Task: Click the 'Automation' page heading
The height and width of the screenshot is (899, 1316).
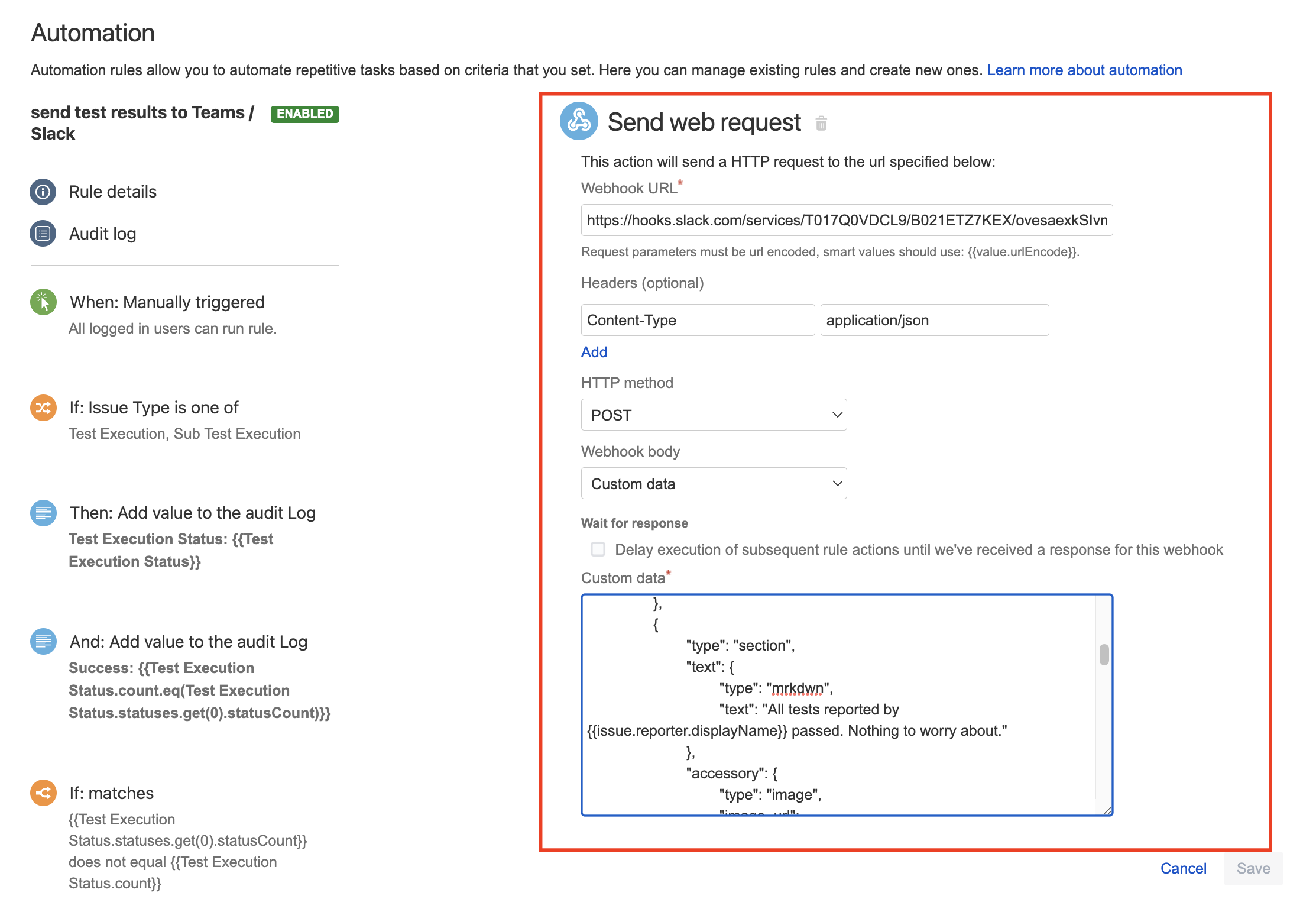Action: coord(93,33)
